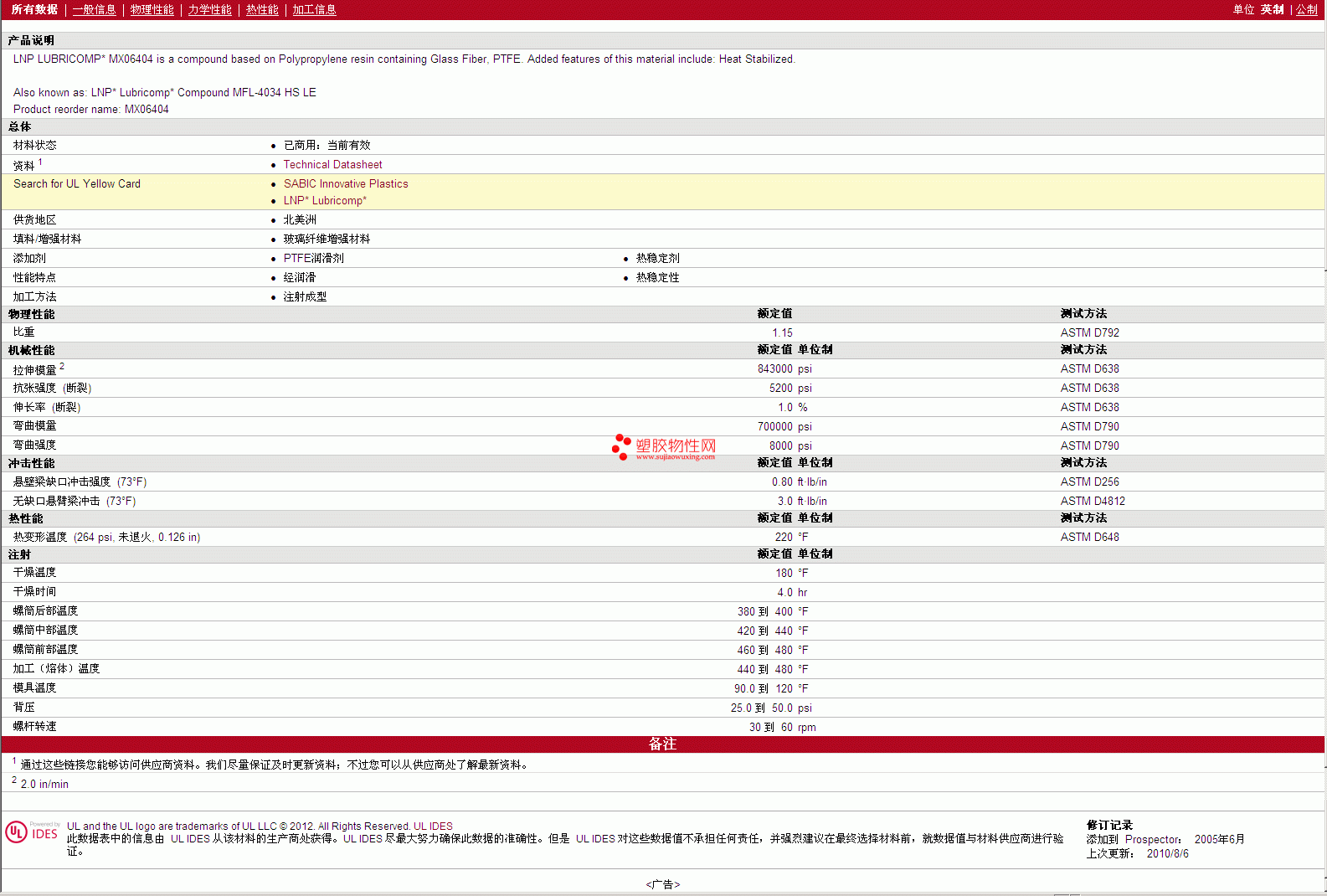Click the 螺筒后部温度 row label
1327x896 pixels.
[46, 611]
